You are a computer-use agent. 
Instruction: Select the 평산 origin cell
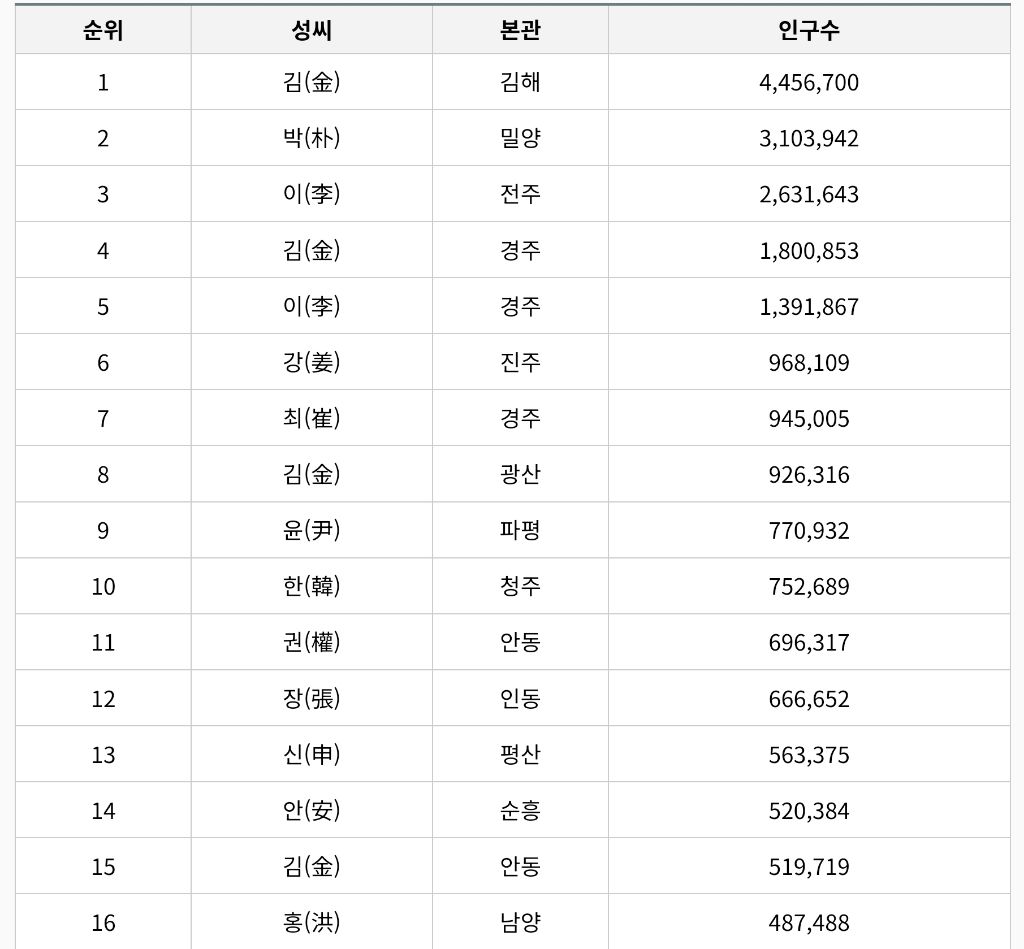[520, 755]
